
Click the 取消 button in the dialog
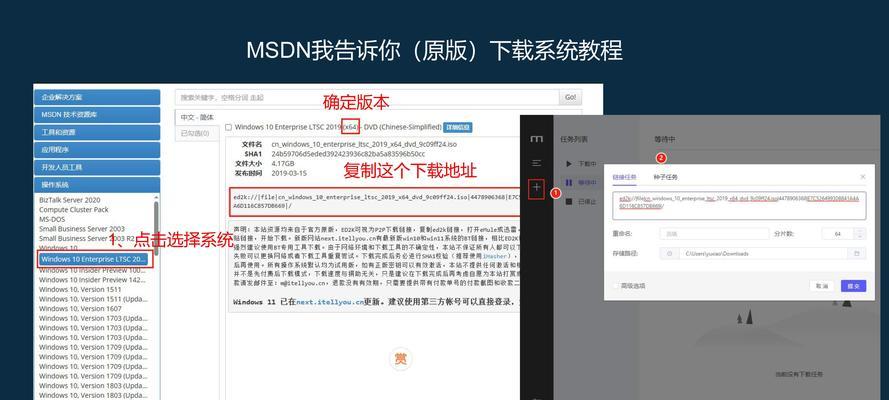coord(822,286)
